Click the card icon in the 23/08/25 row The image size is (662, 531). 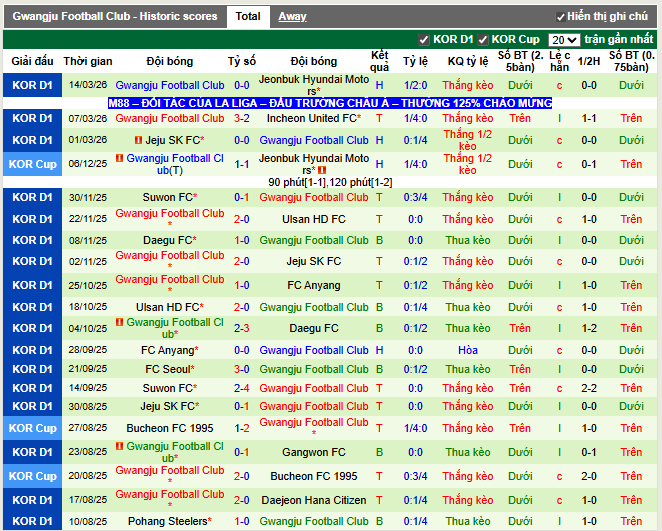coord(120,446)
